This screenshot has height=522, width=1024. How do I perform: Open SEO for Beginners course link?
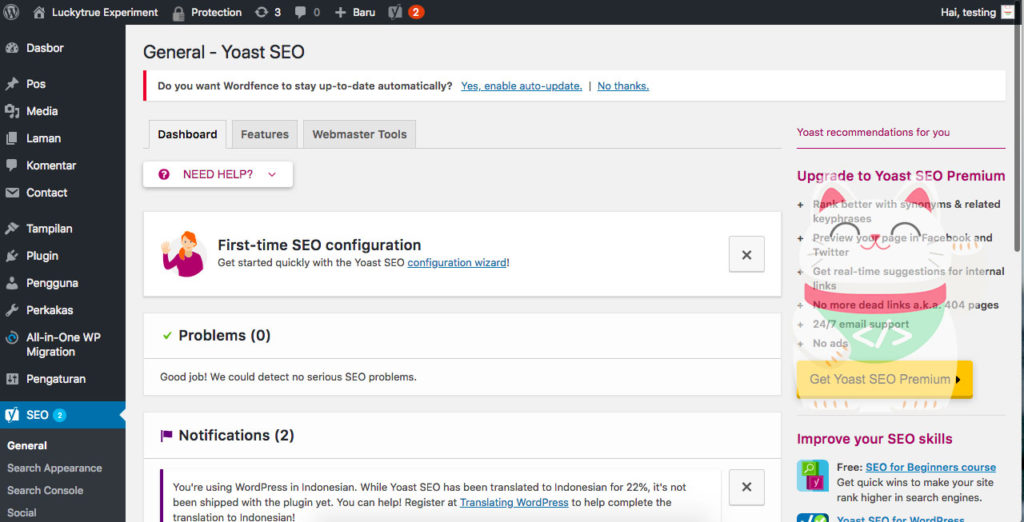931,467
